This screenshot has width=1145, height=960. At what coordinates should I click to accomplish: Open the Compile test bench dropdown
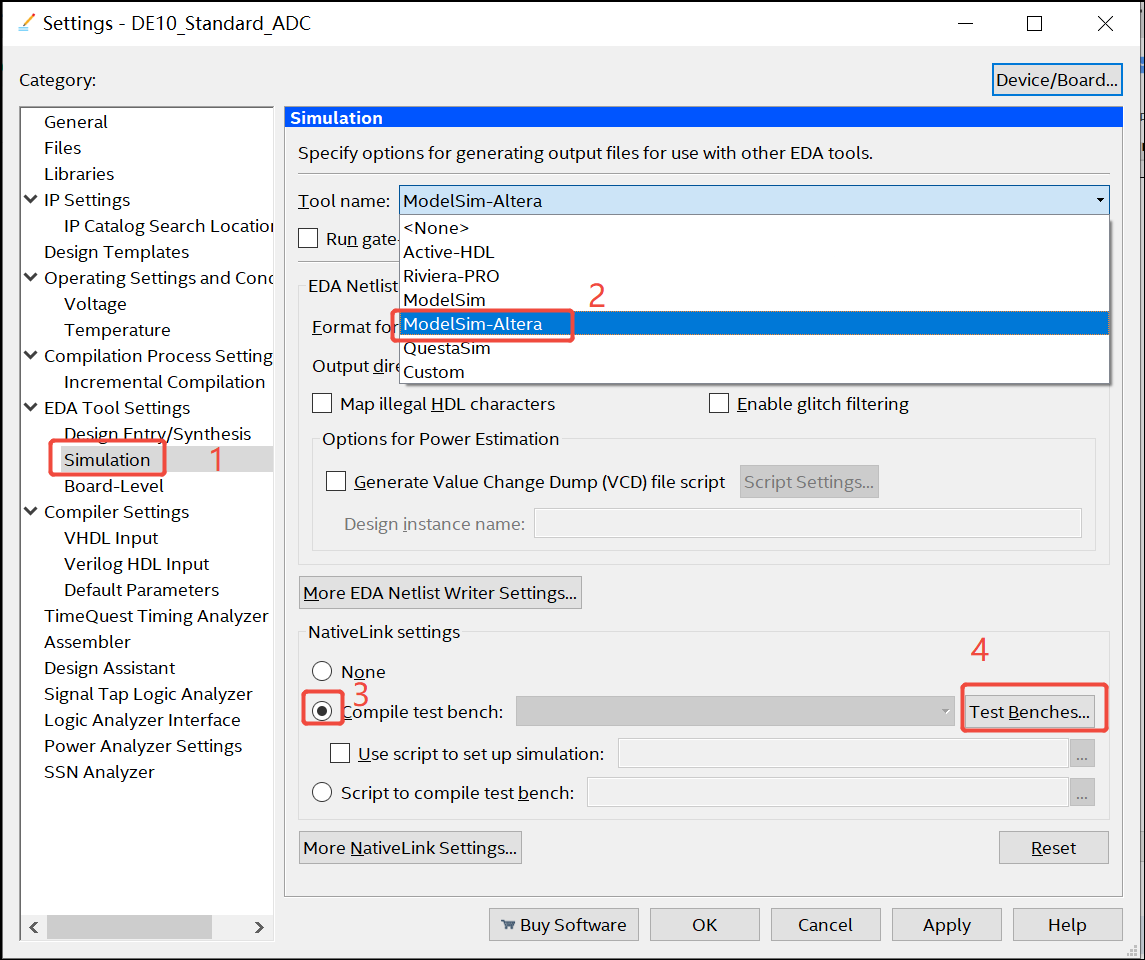click(x=735, y=712)
